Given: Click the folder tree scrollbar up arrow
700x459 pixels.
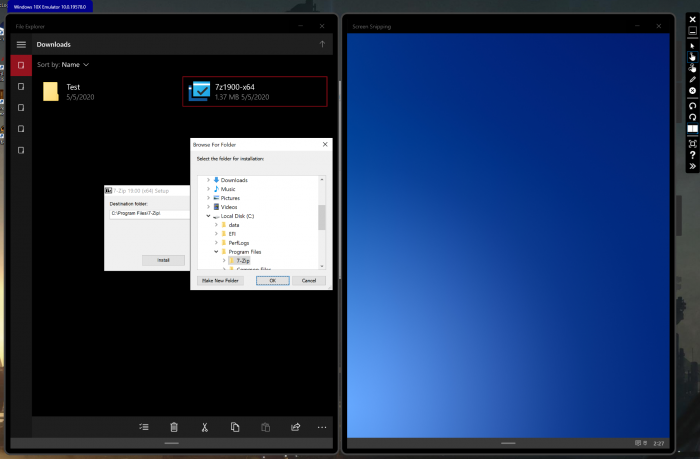Looking at the screenshot, I should pos(321,179).
